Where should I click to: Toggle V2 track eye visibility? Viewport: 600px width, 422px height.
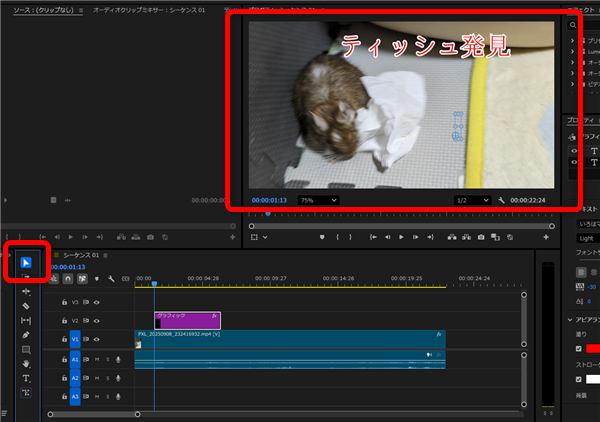(x=97, y=321)
